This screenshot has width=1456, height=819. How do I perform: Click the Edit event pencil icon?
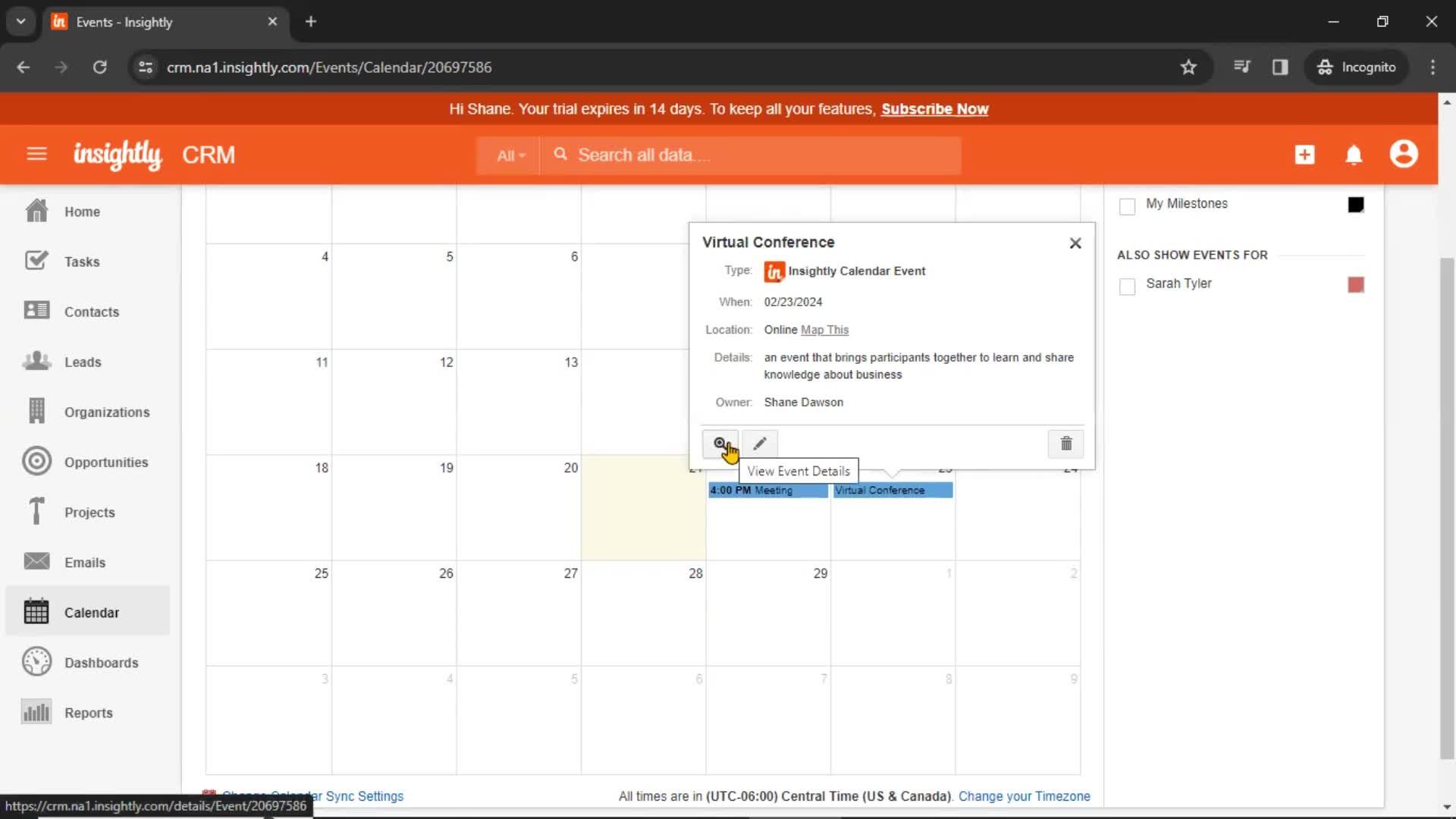point(759,443)
